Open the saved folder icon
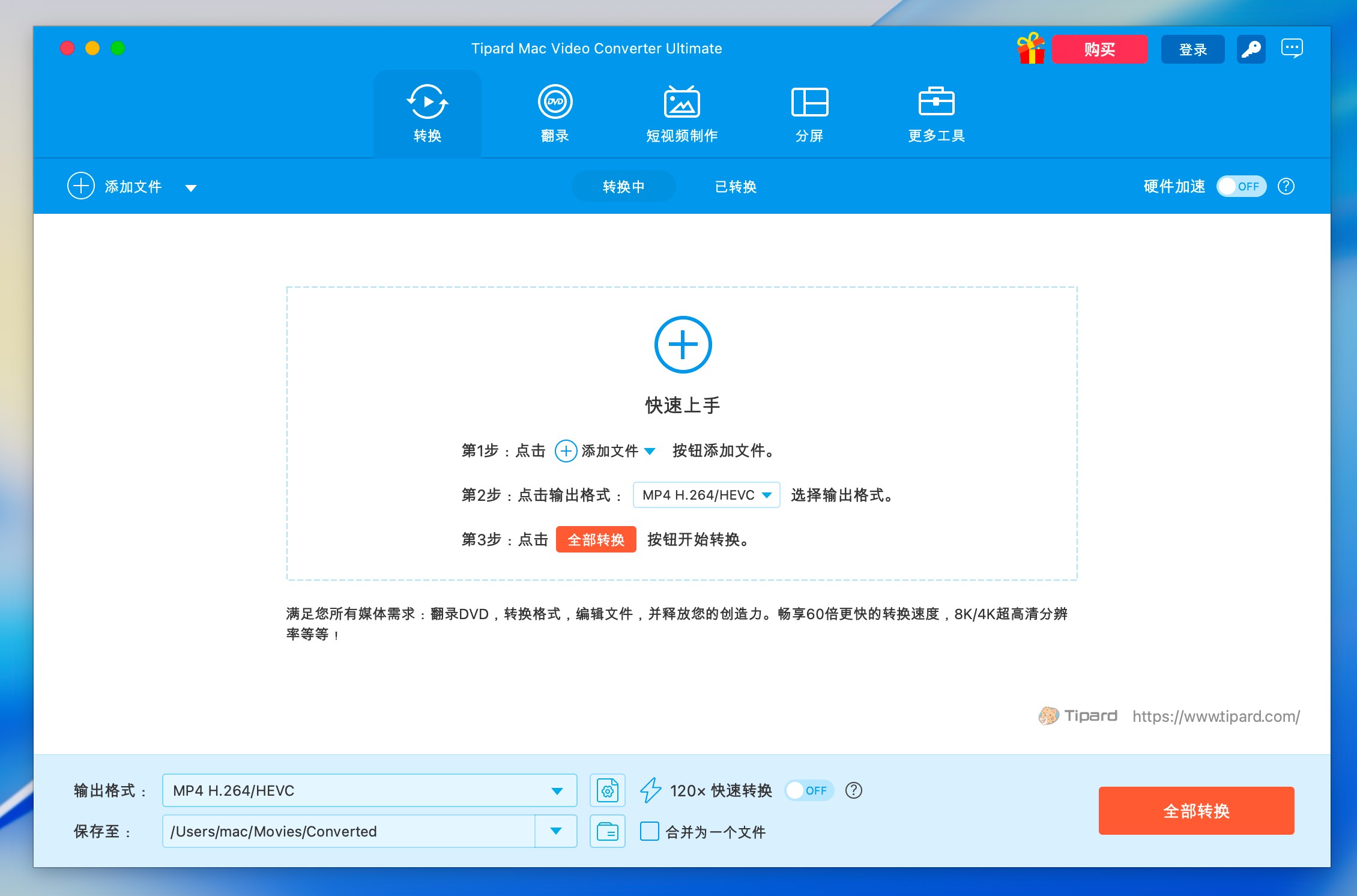Viewport: 1357px width, 896px height. click(608, 832)
